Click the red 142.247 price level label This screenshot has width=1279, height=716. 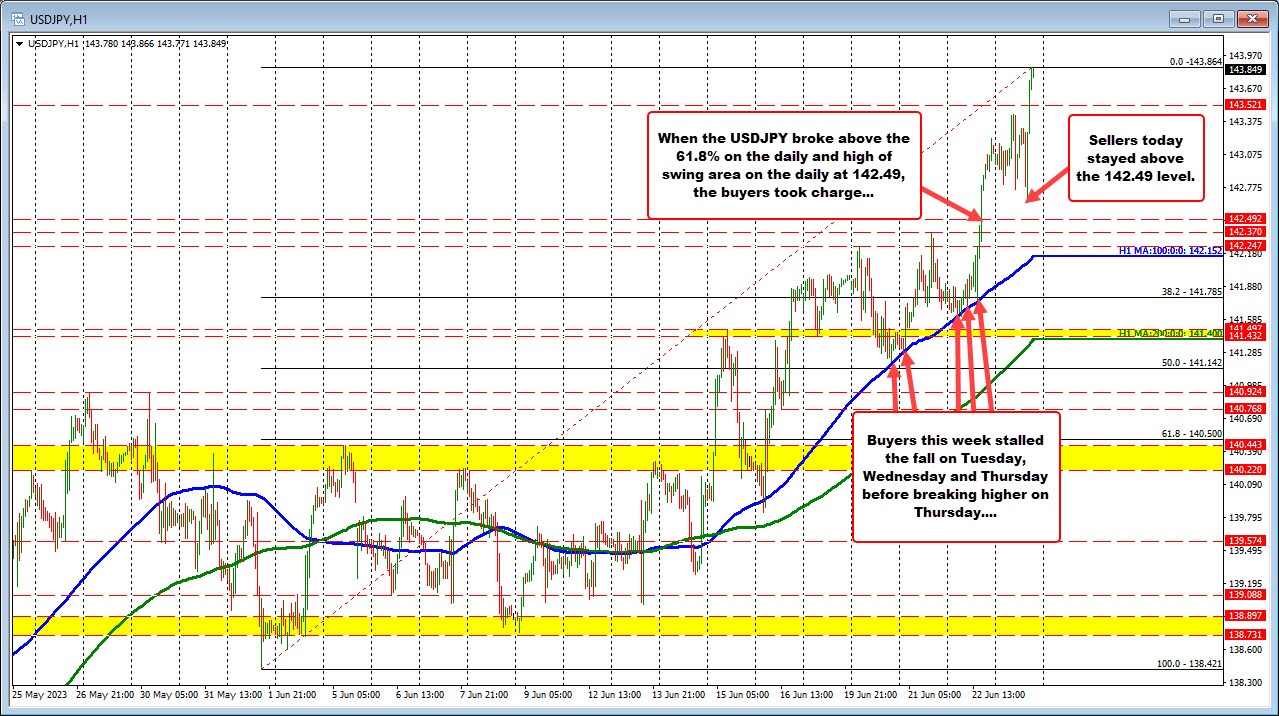click(x=1244, y=245)
